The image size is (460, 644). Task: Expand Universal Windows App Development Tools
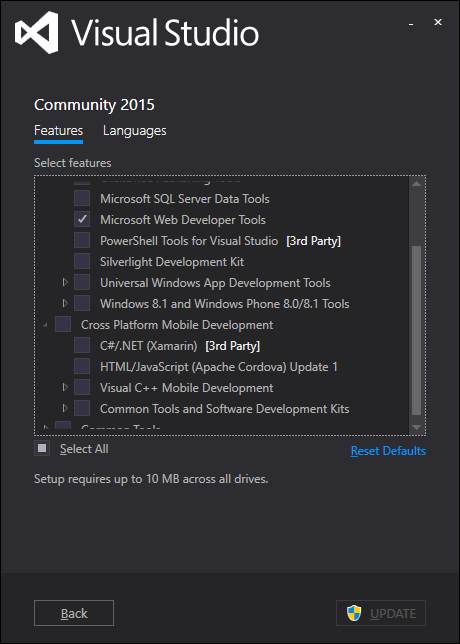click(64, 283)
